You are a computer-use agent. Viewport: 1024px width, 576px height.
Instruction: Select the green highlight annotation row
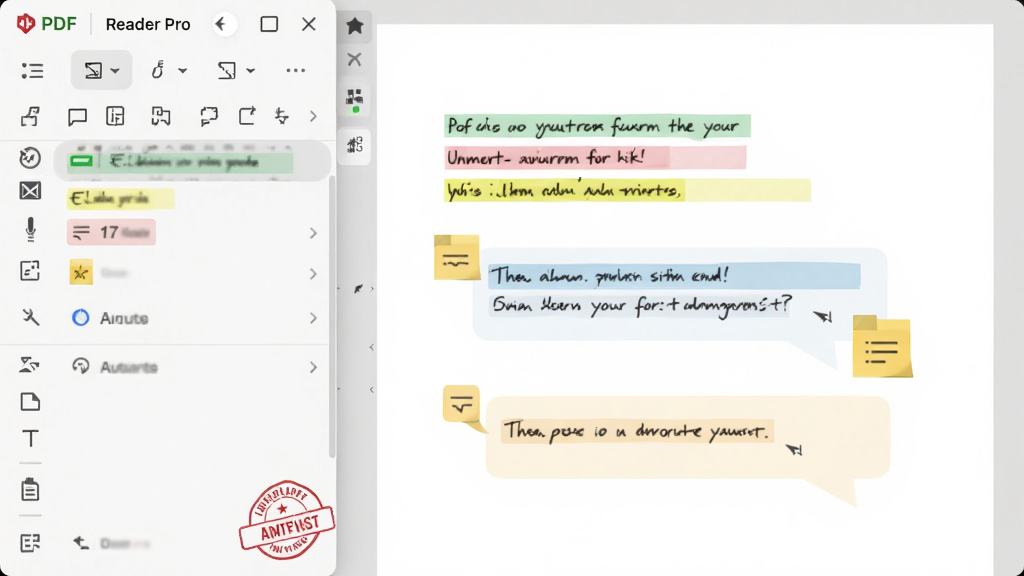(192, 161)
